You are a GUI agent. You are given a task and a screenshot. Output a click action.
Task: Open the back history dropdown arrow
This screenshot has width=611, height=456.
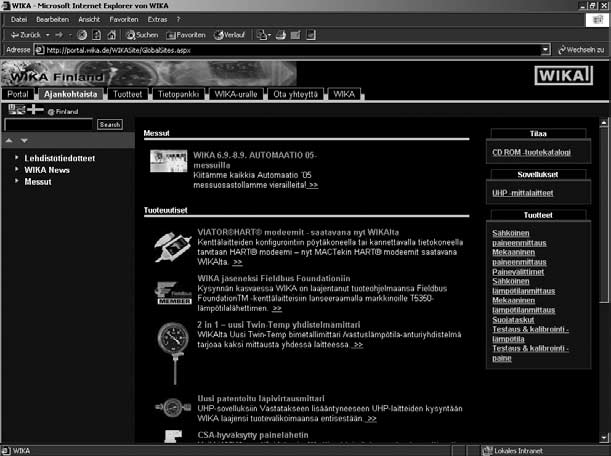point(48,35)
